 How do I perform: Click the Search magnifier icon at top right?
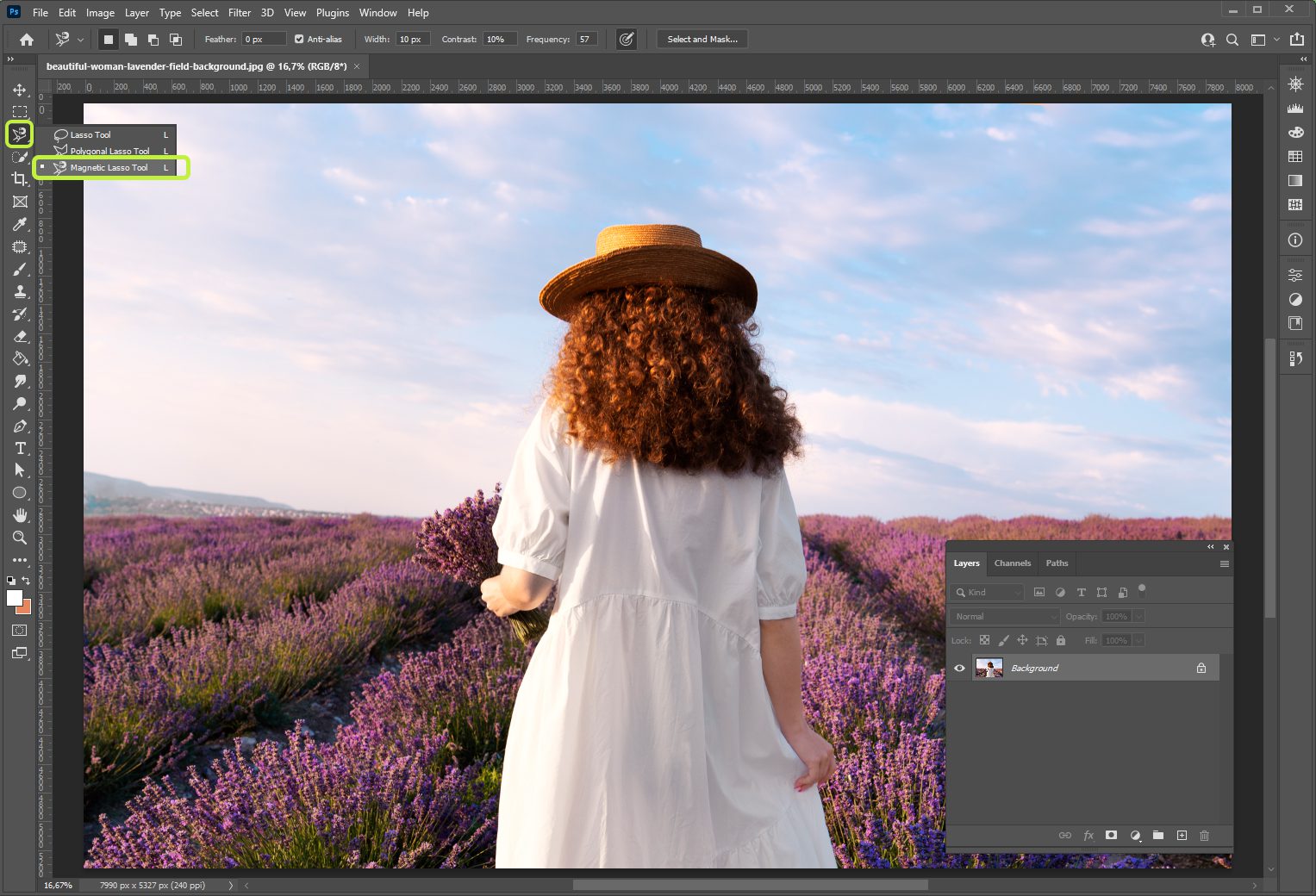point(1232,40)
